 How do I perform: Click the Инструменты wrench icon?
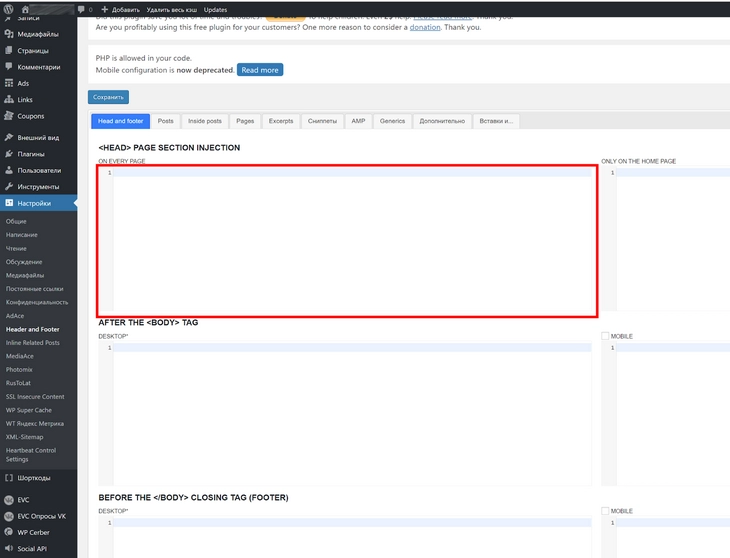click(x=8, y=186)
